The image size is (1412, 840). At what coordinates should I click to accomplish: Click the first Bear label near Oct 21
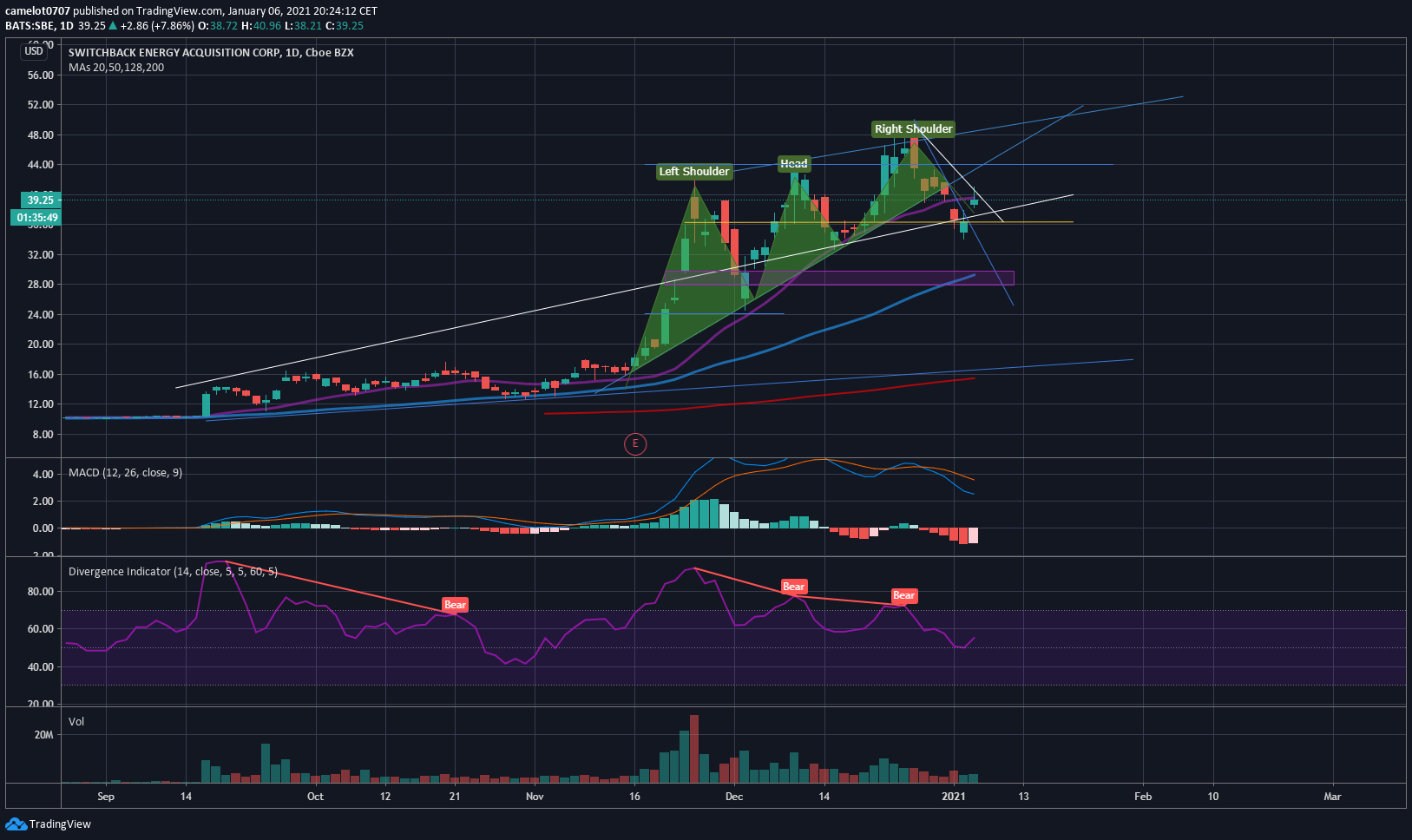[455, 605]
